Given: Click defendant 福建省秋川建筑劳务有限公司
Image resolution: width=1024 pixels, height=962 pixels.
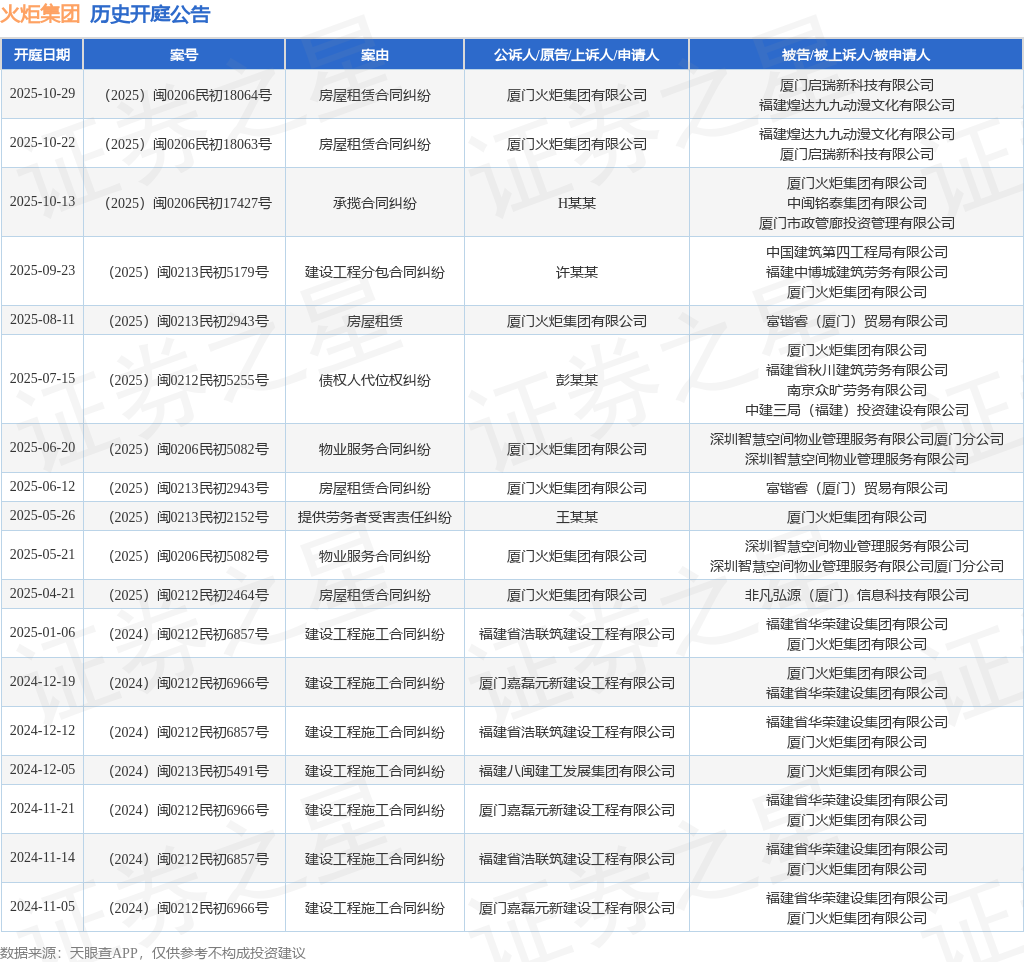Looking at the screenshot, I should [x=856, y=370].
